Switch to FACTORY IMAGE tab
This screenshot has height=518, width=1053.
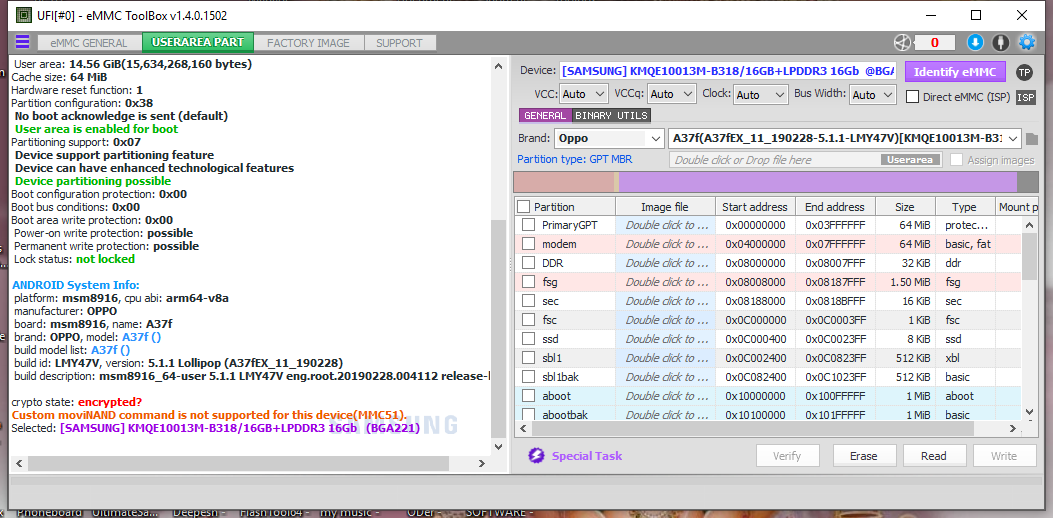[x=308, y=42]
